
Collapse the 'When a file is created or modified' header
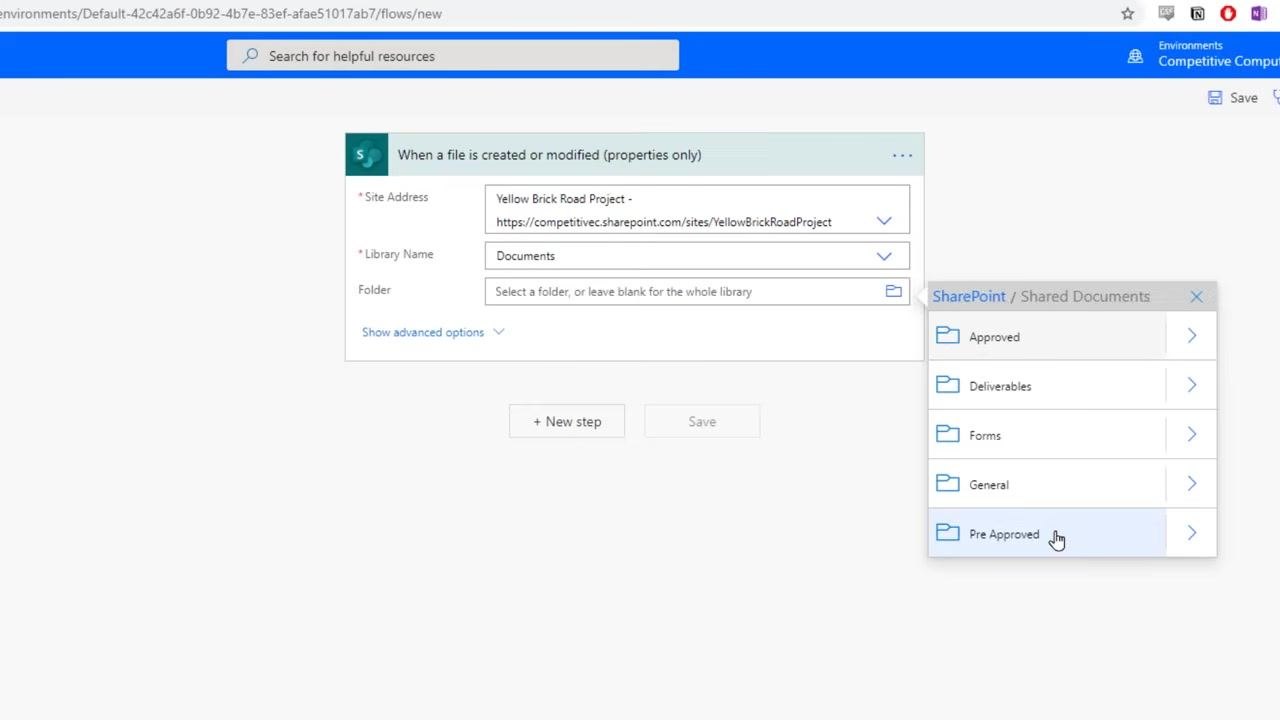pyautogui.click(x=634, y=155)
